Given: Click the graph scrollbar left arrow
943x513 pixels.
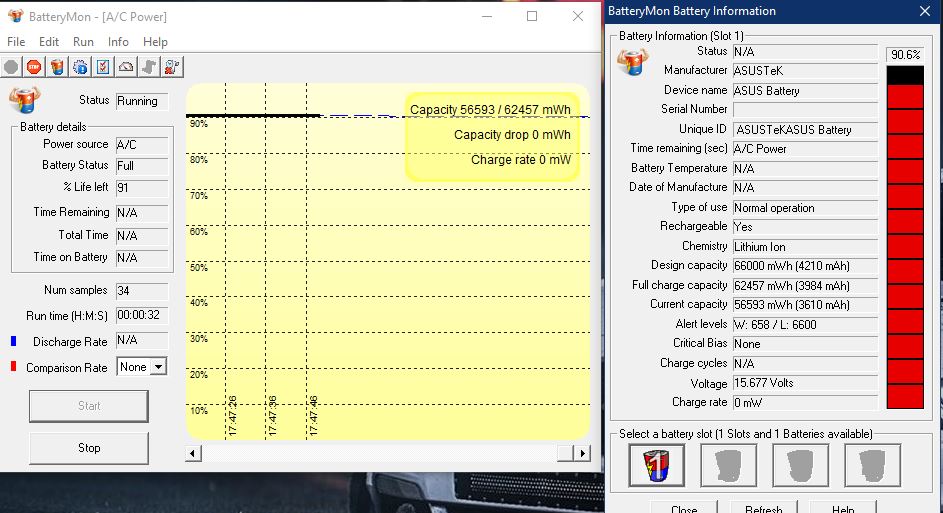Looking at the screenshot, I should coord(193,453).
